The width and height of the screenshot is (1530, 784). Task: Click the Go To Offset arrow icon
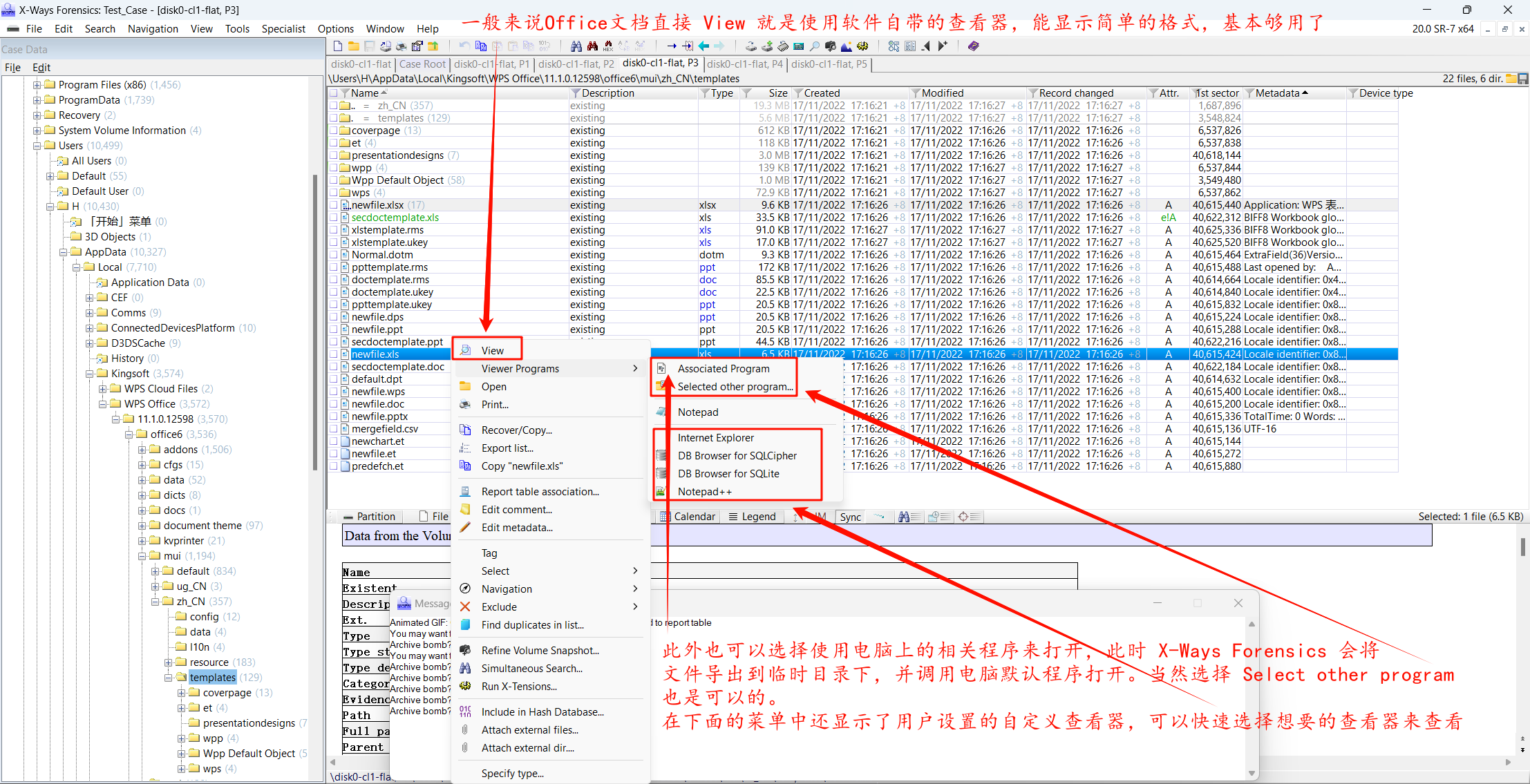point(672,46)
